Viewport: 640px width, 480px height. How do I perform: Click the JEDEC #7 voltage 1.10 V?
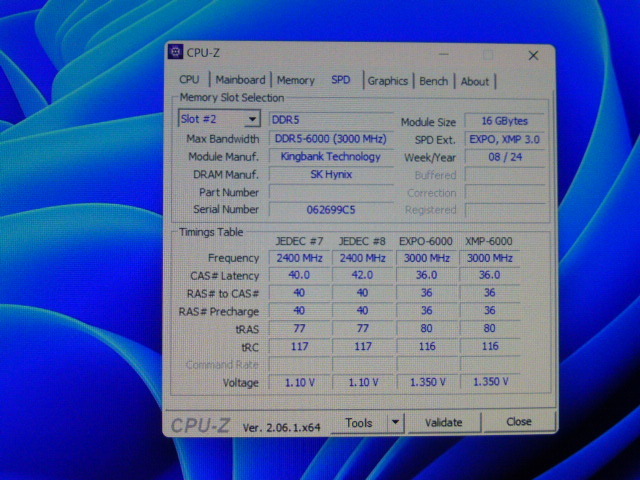[x=300, y=382]
